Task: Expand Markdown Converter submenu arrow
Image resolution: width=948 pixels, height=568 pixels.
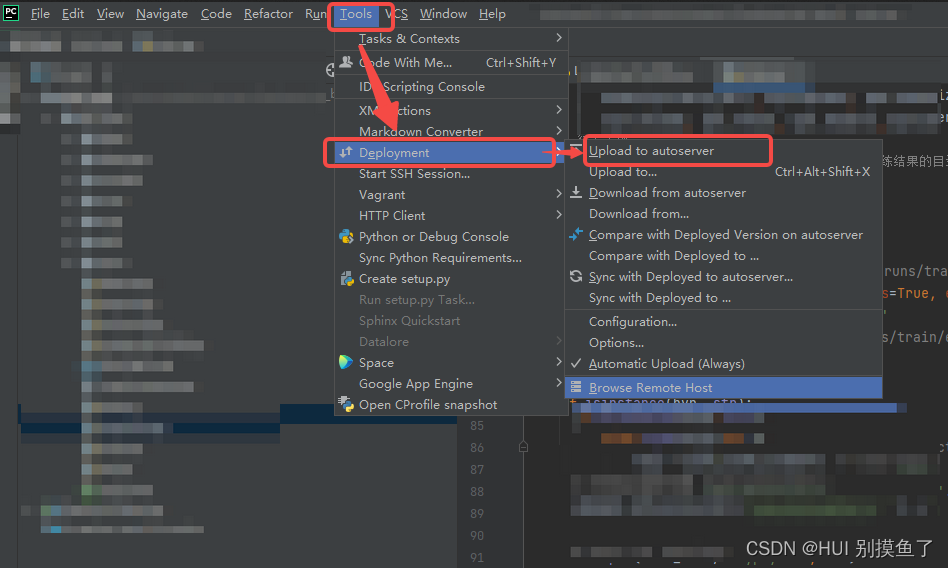Action: [x=559, y=131]
